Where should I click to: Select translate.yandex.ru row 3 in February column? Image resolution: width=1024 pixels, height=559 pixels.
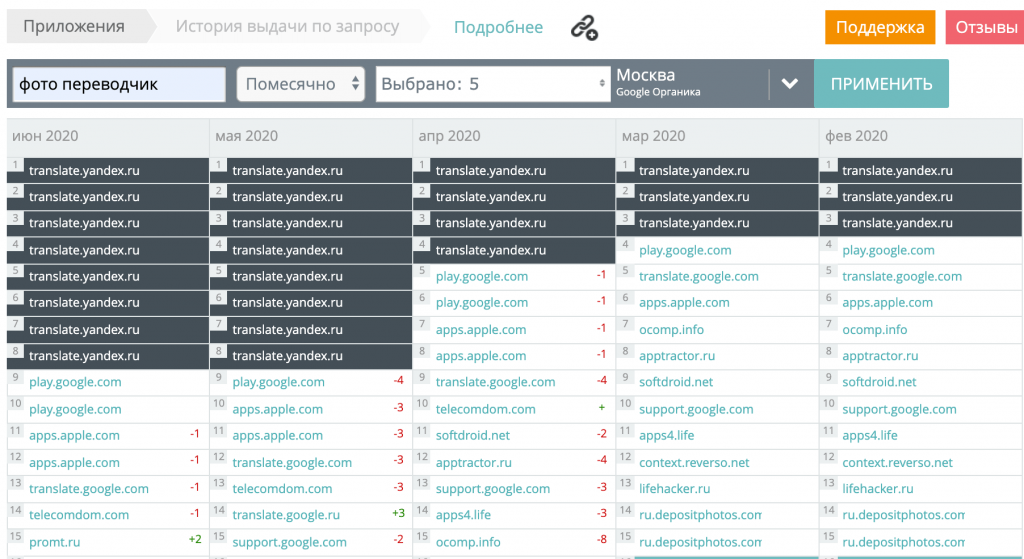[920, 223]
